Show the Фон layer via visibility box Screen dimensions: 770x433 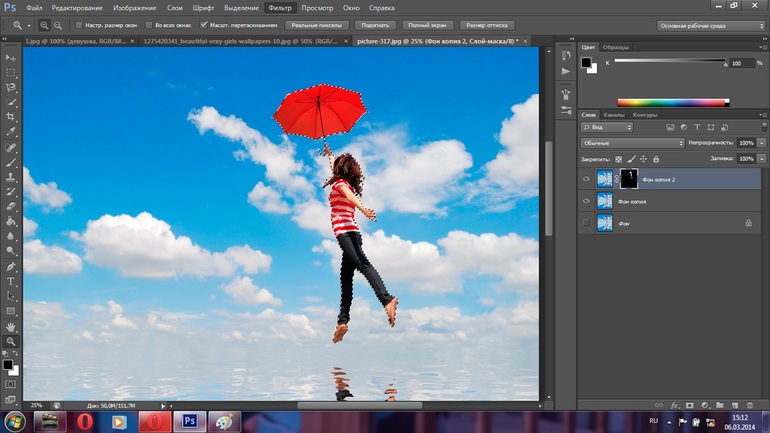coord(586,223)
